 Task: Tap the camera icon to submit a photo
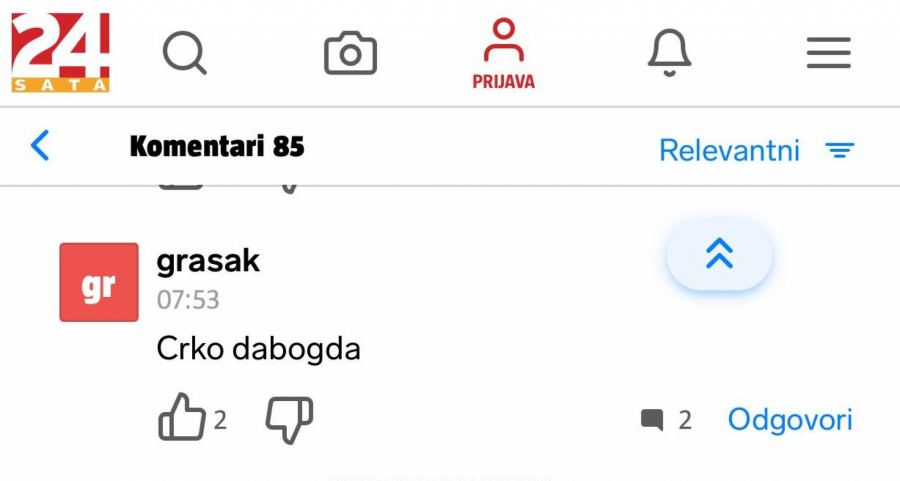coord(350,53)
